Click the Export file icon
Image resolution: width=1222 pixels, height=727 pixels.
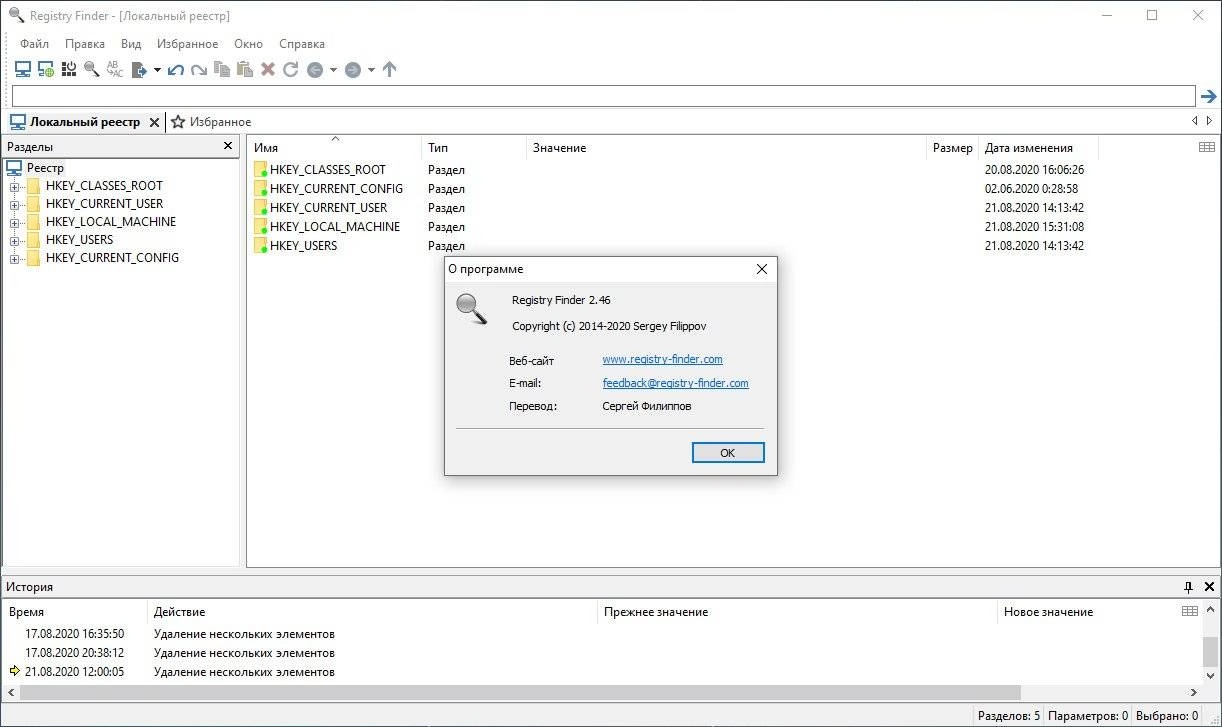click(x=140, y=69)
